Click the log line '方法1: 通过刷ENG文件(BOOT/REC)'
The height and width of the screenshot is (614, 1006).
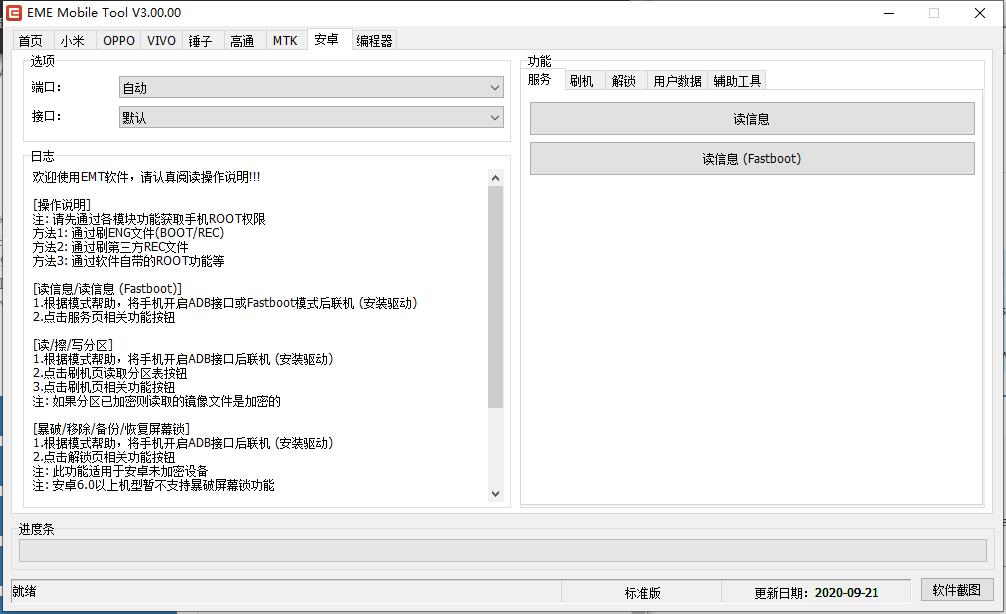[128, 233]
